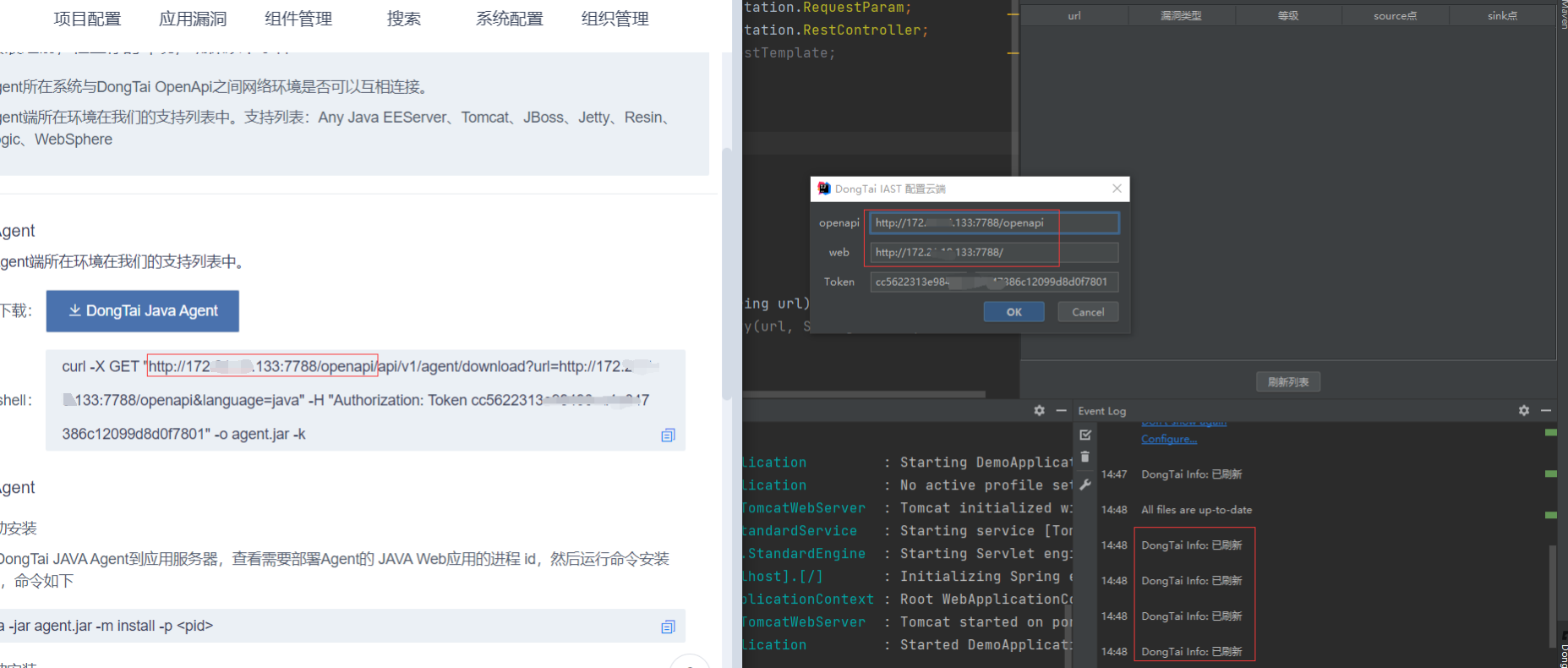
Task: Click the 'Tomcat started on po' console line
Action: (986, 621)
